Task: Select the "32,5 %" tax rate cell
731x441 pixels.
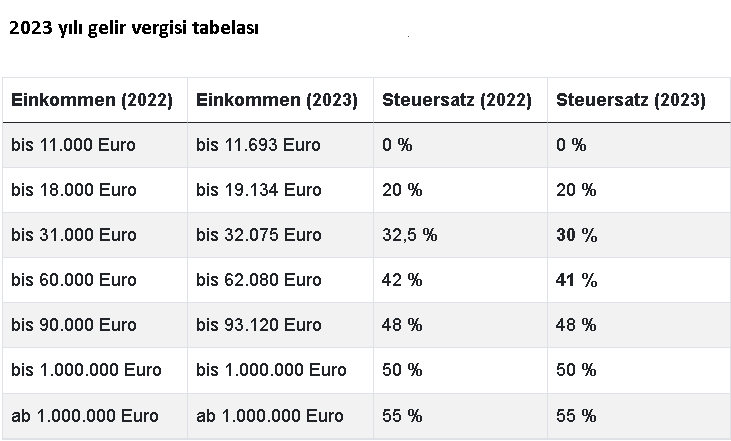Action: pyautogui.click(x=409, y=235)
